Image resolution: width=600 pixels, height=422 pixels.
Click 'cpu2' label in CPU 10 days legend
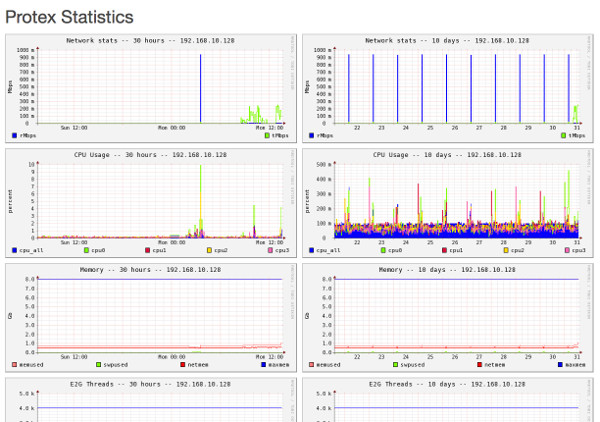tap(518, 250)
